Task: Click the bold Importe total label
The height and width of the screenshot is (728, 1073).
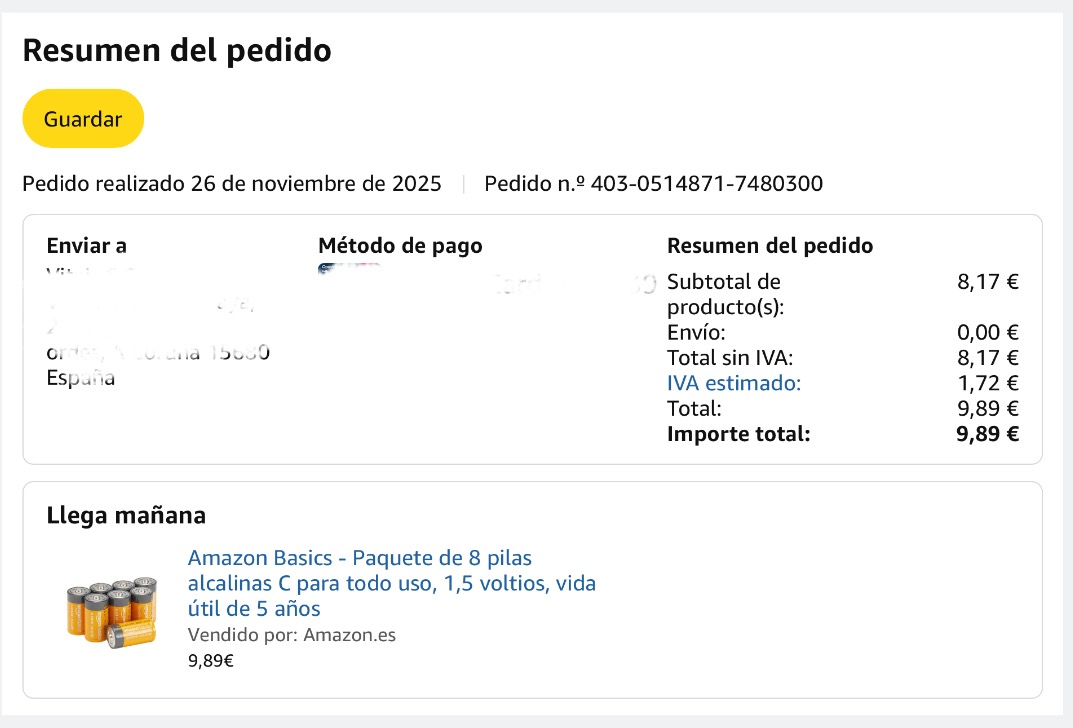Action: click(738, 434)
